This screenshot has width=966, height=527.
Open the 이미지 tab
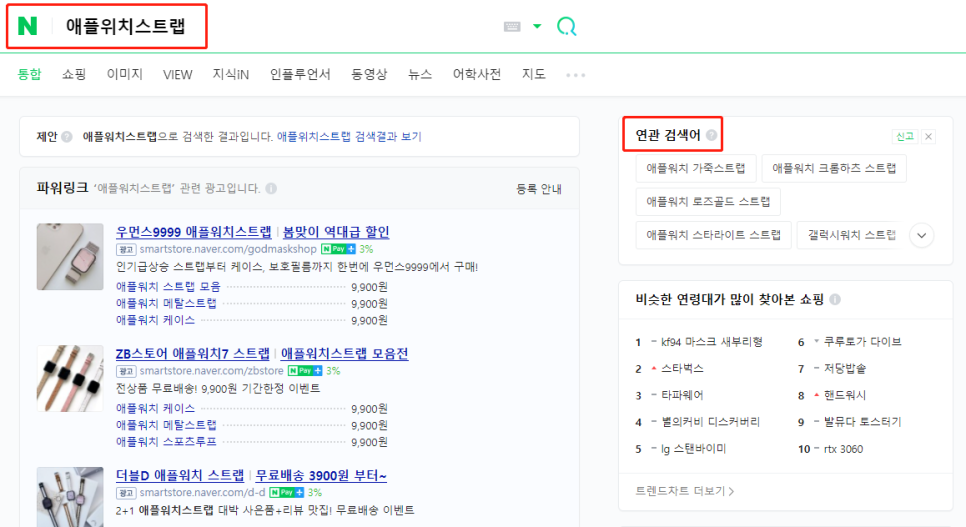pyautogui.click(x=124, y=75)
